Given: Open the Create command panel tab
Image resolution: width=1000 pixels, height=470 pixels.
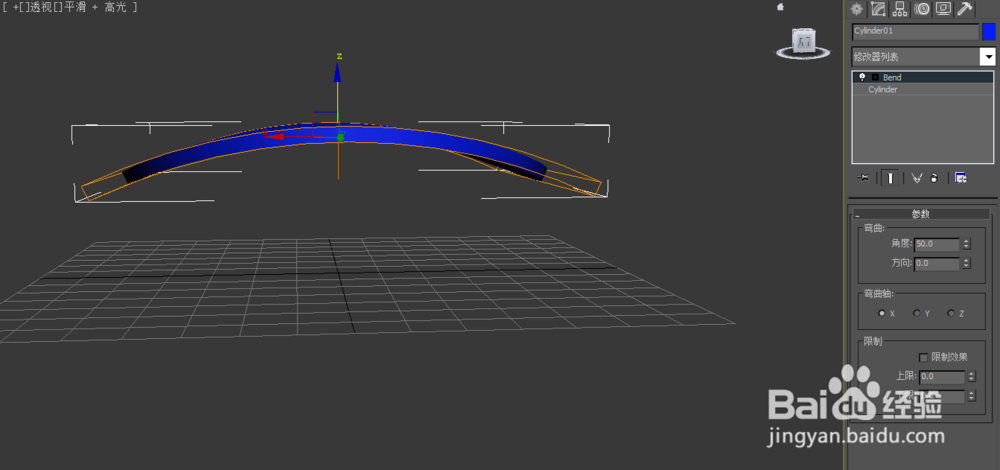Looking at the screenshot, I should [857, 9].
